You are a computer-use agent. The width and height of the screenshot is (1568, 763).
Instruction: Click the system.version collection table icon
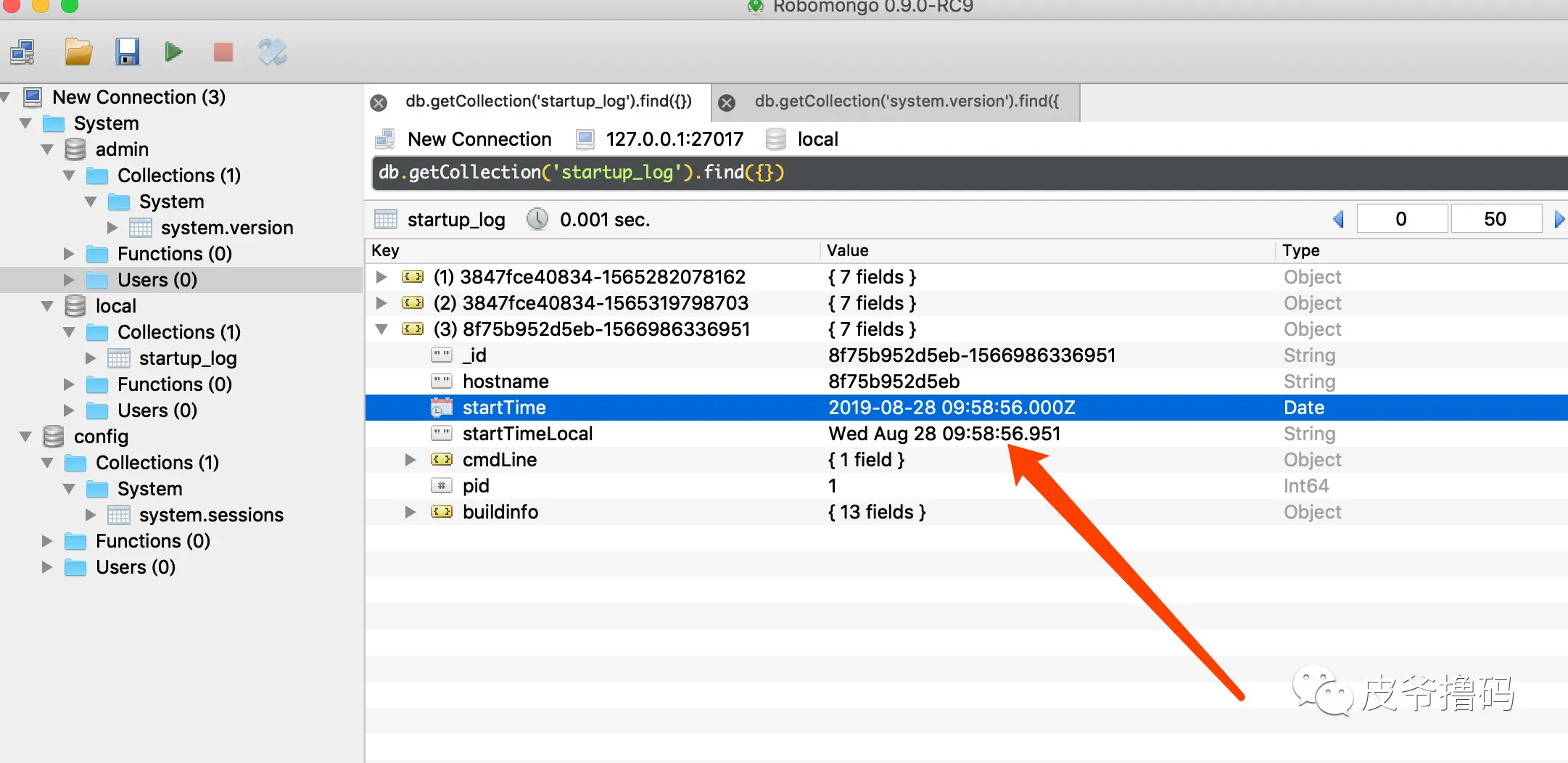141,228
